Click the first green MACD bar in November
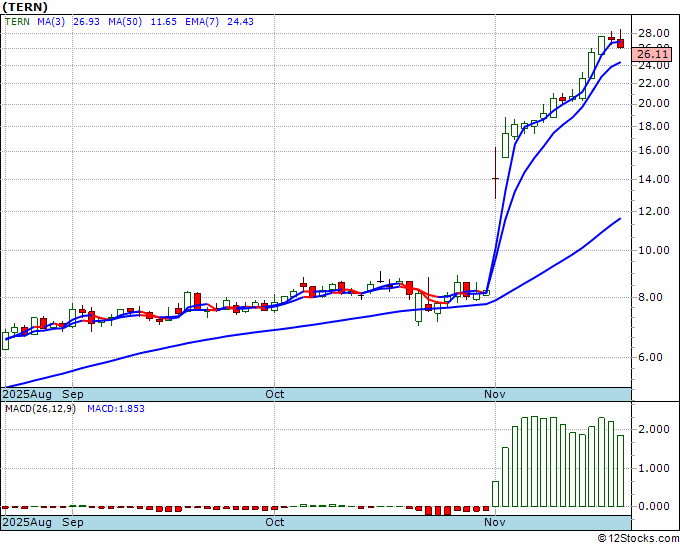 tap(495, 494)
